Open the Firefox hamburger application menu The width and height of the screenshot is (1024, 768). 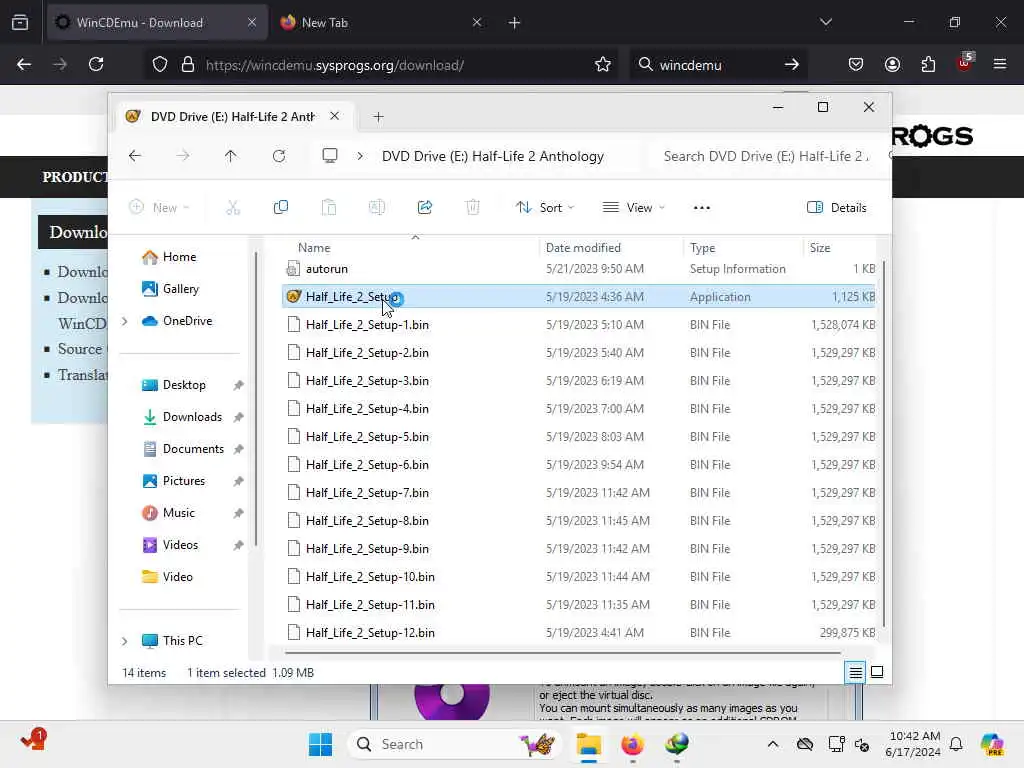[1000, 64]
